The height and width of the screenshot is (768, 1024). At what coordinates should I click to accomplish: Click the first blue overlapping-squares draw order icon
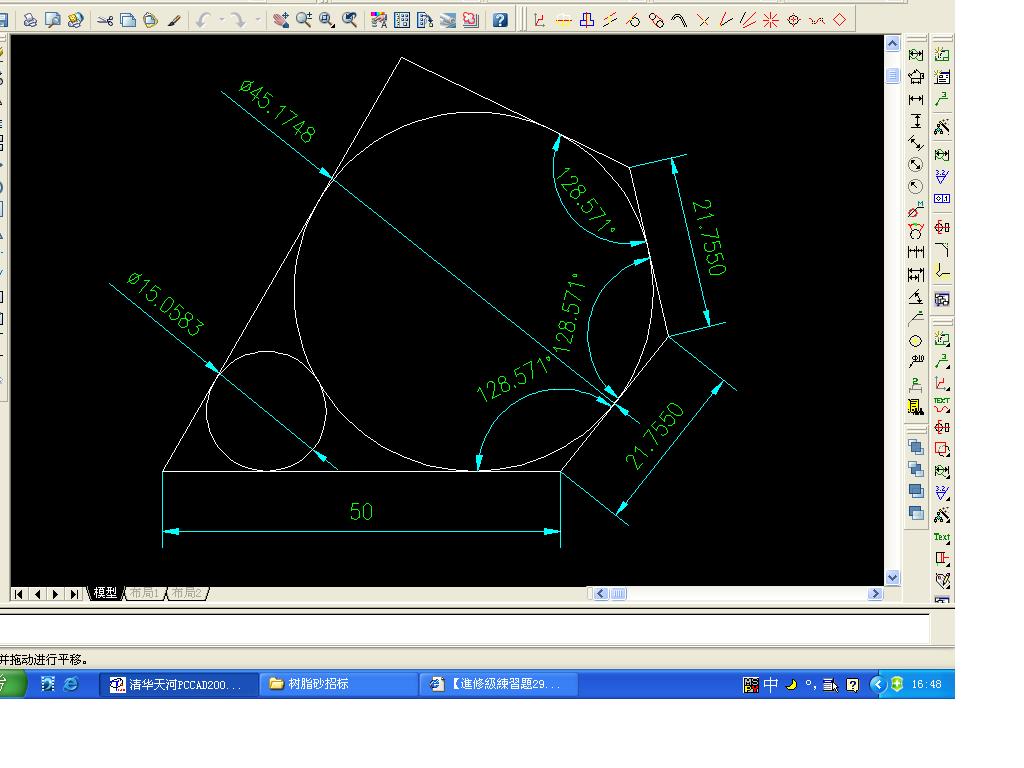(x=916, y=447)
